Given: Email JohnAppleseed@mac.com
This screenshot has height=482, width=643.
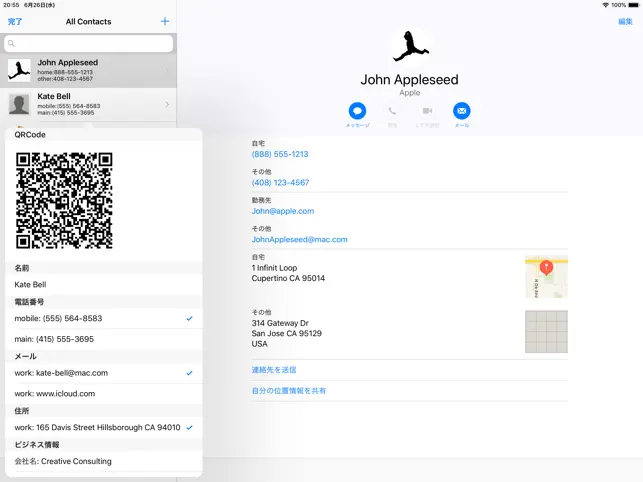Looking at the screenshot, I should [299, 239].
